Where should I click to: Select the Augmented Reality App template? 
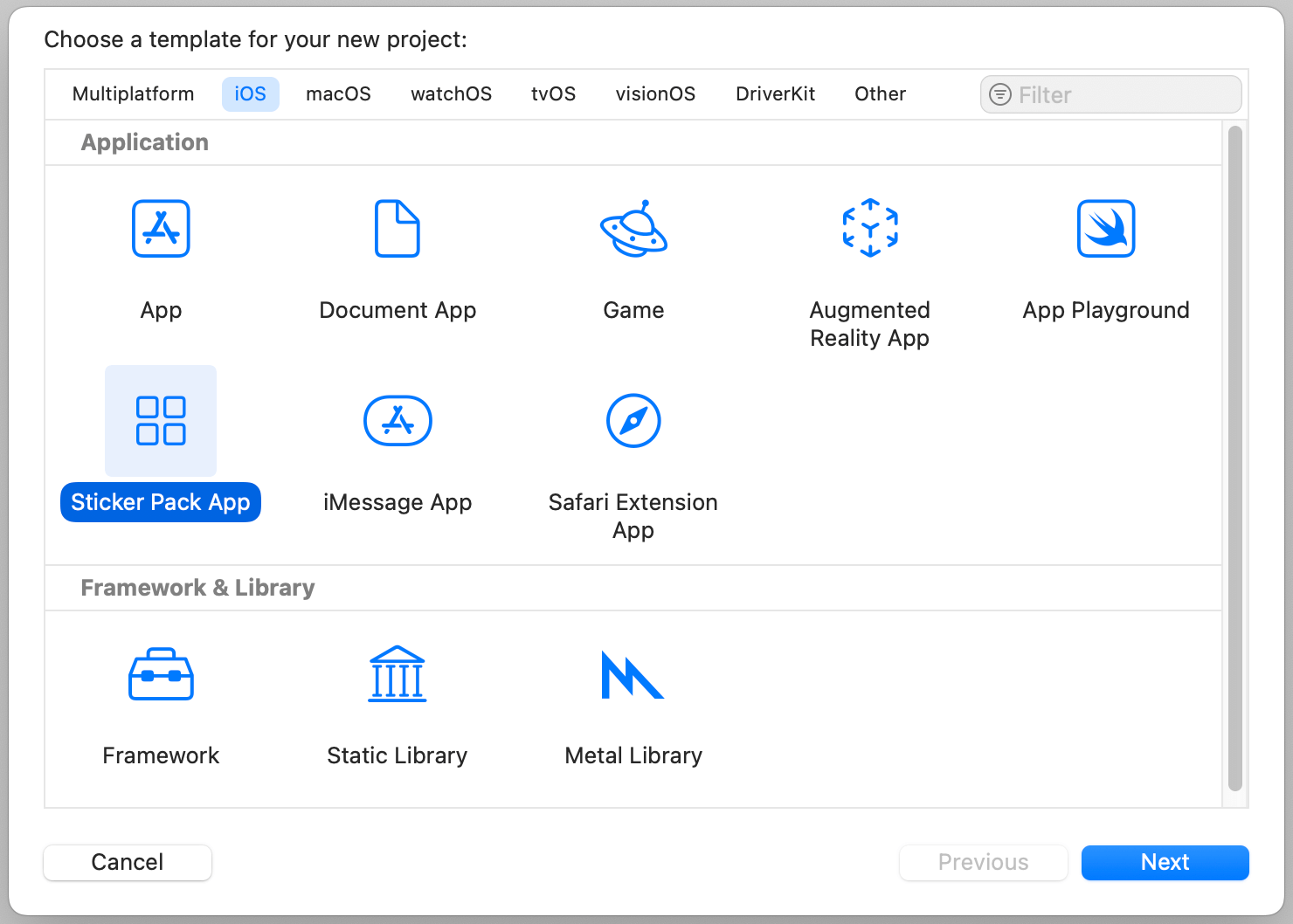coord(869,229)
